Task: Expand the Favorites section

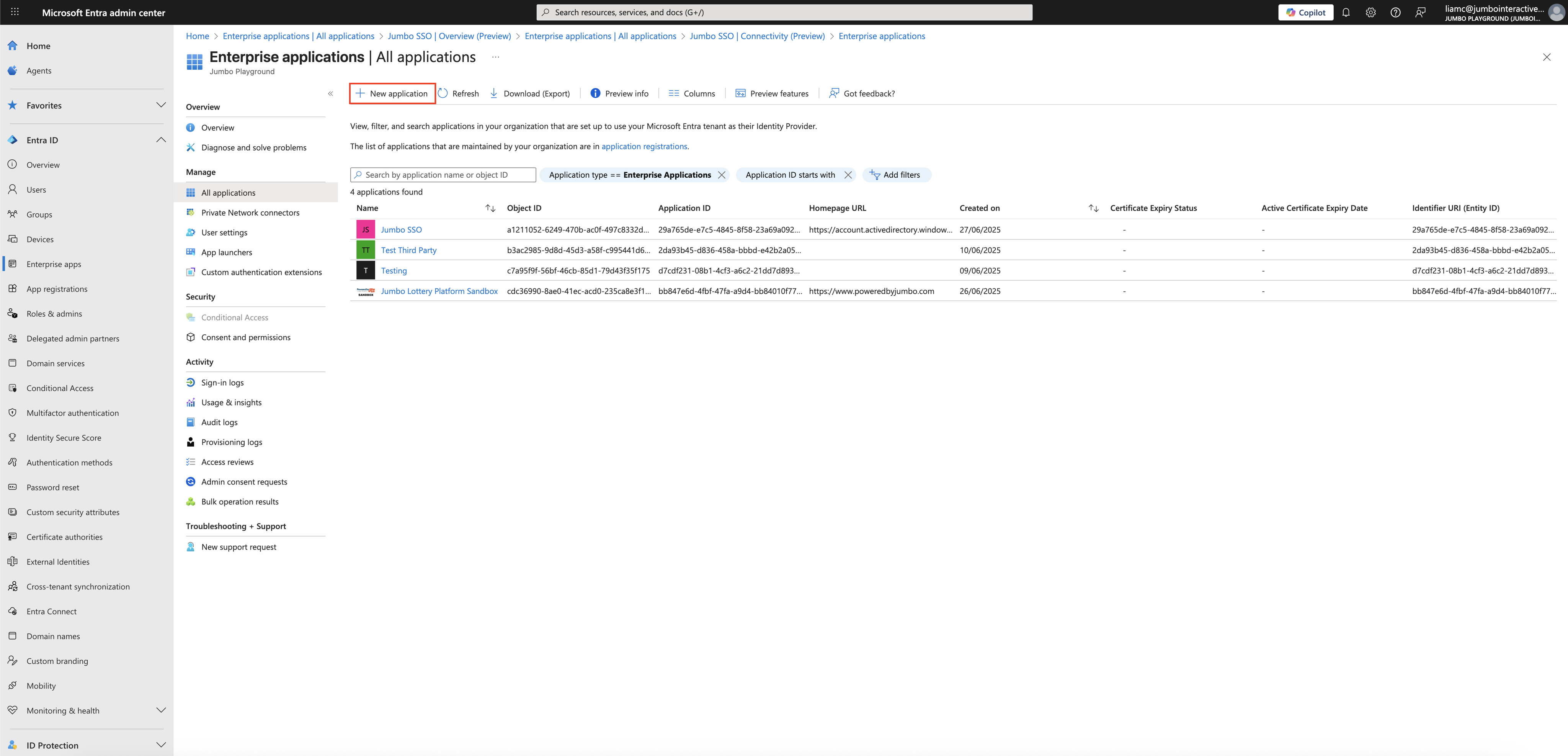Action: tap(161, 105)
